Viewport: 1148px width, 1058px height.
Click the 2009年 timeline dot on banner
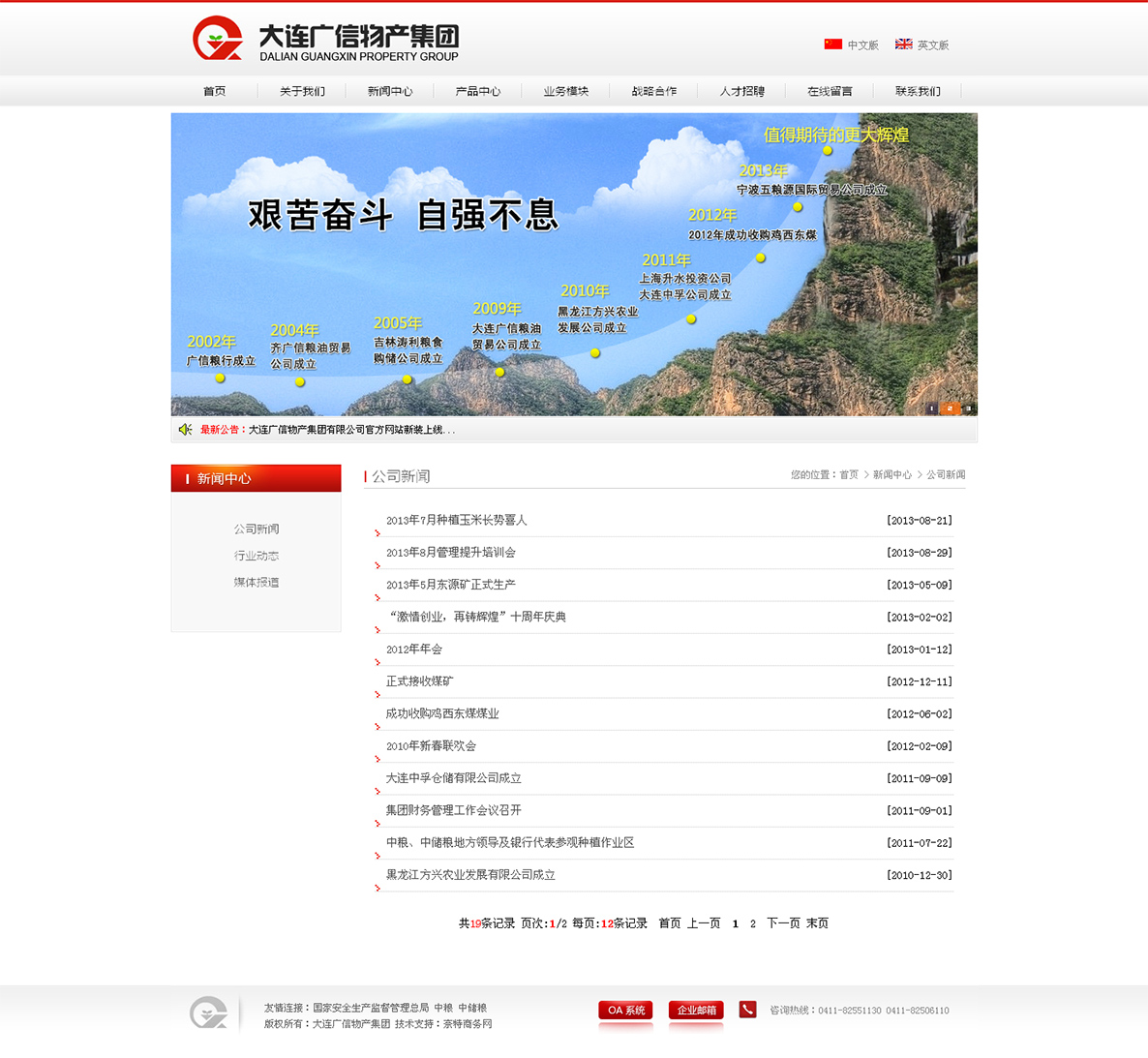[499, 373]
